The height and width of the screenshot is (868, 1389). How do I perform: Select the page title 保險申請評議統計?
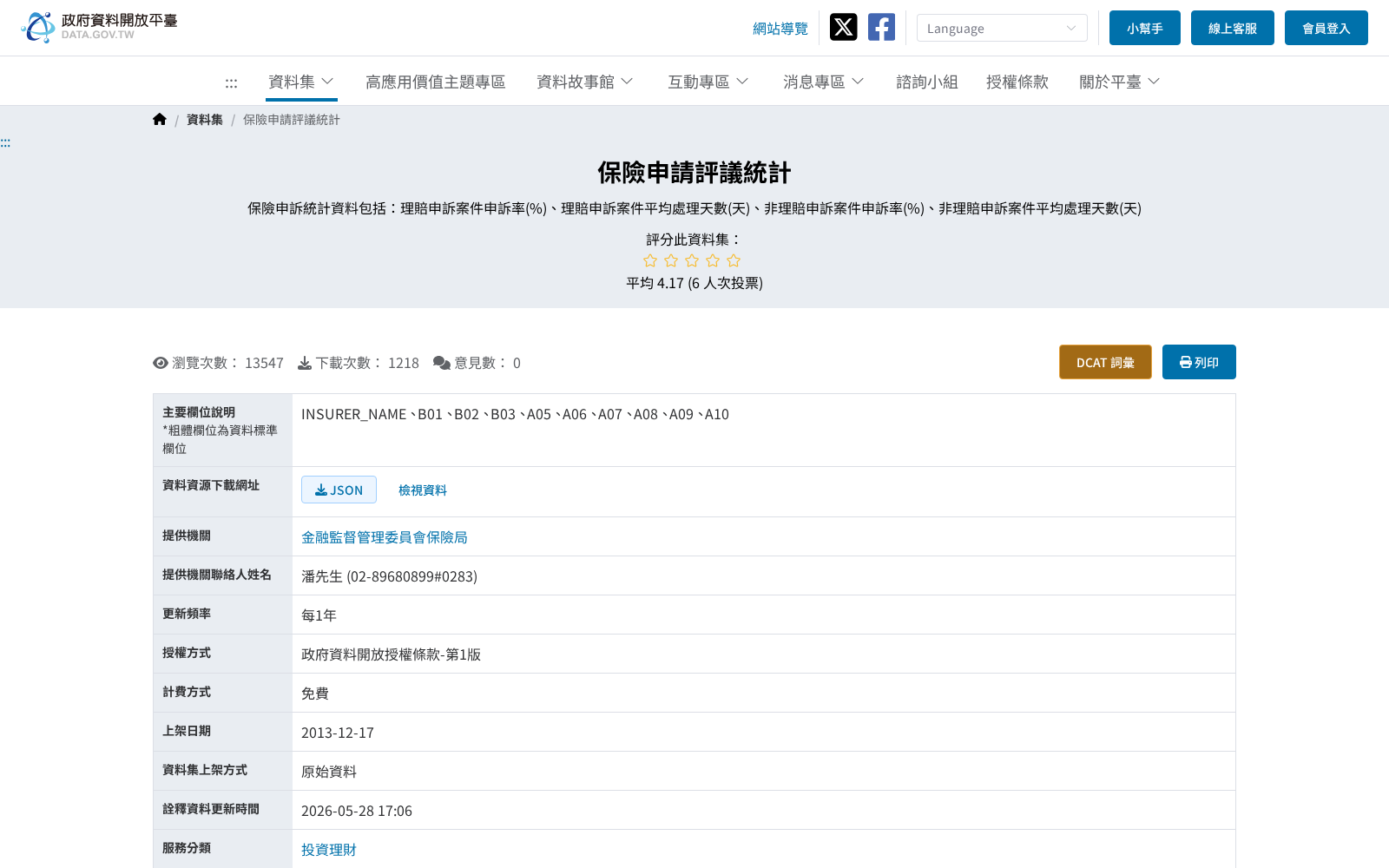[694, 173]
